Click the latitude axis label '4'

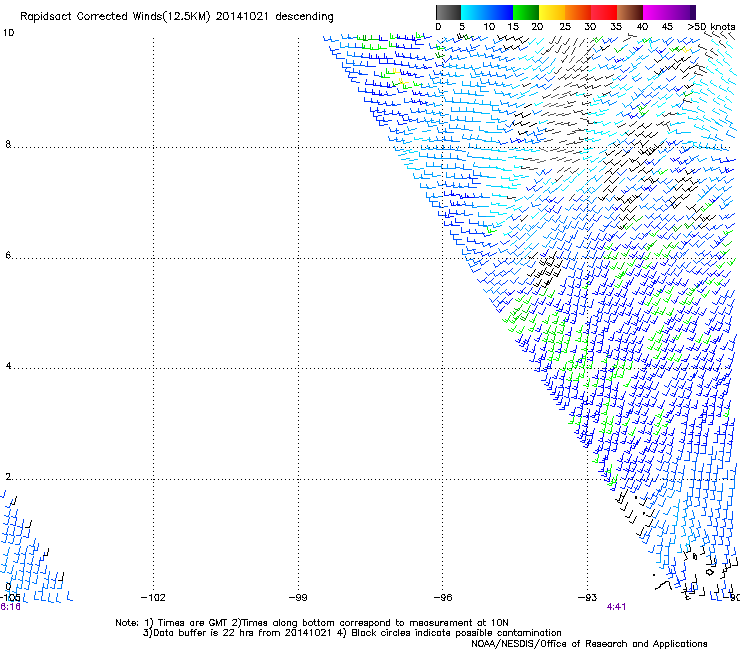pos(8,366)
